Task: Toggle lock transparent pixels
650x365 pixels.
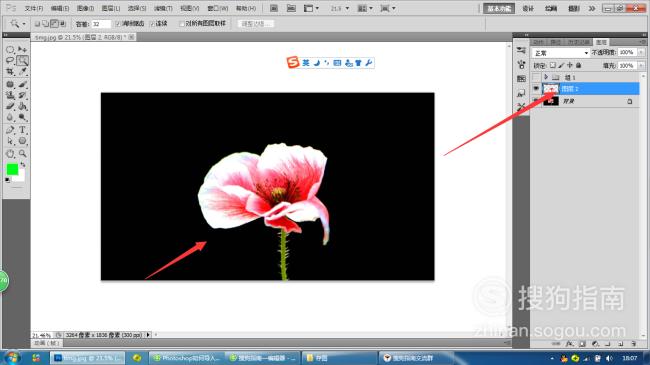Action: [553, 65]
